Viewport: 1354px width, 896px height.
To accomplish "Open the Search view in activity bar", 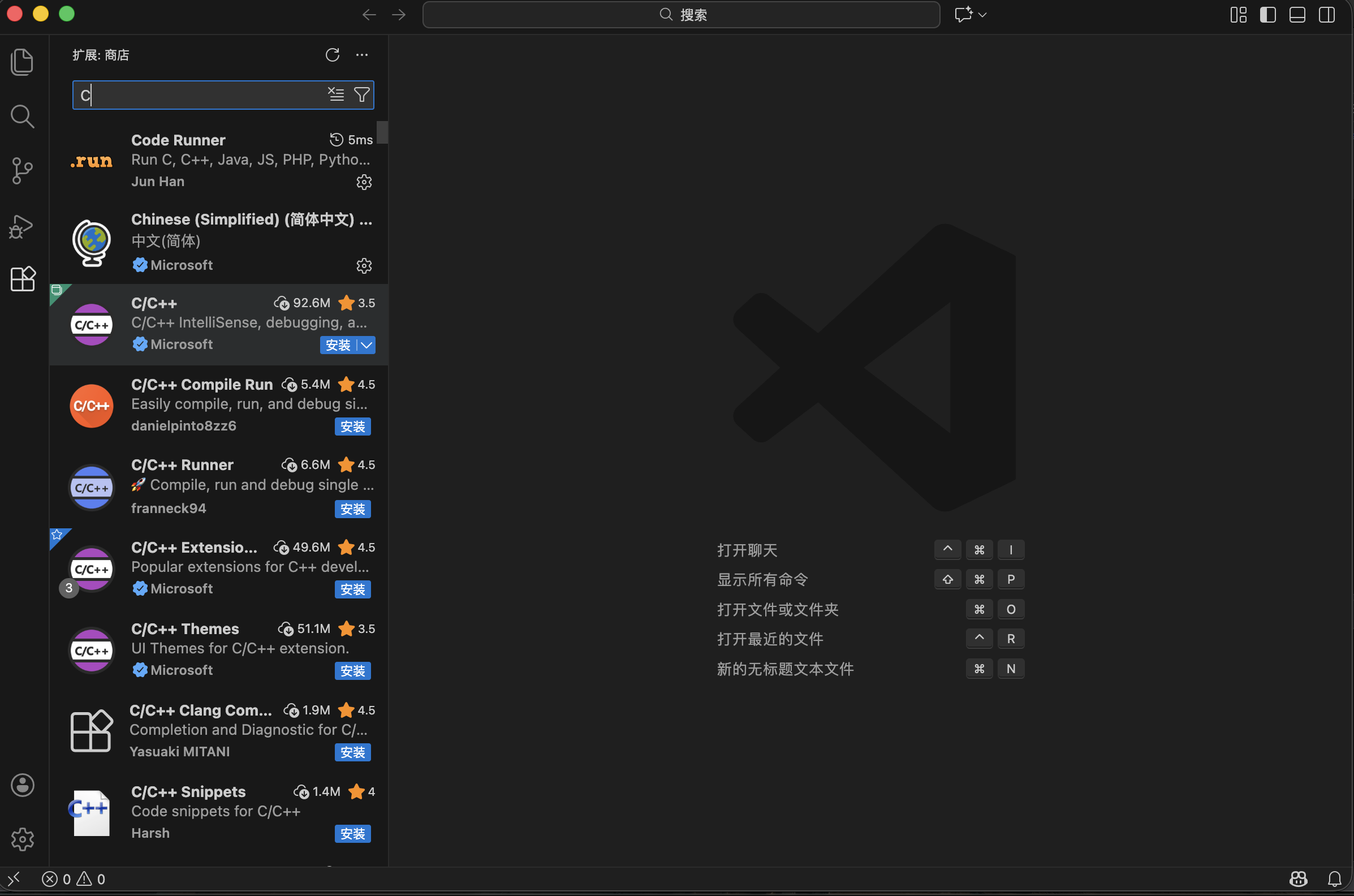I will coord(22,117).
